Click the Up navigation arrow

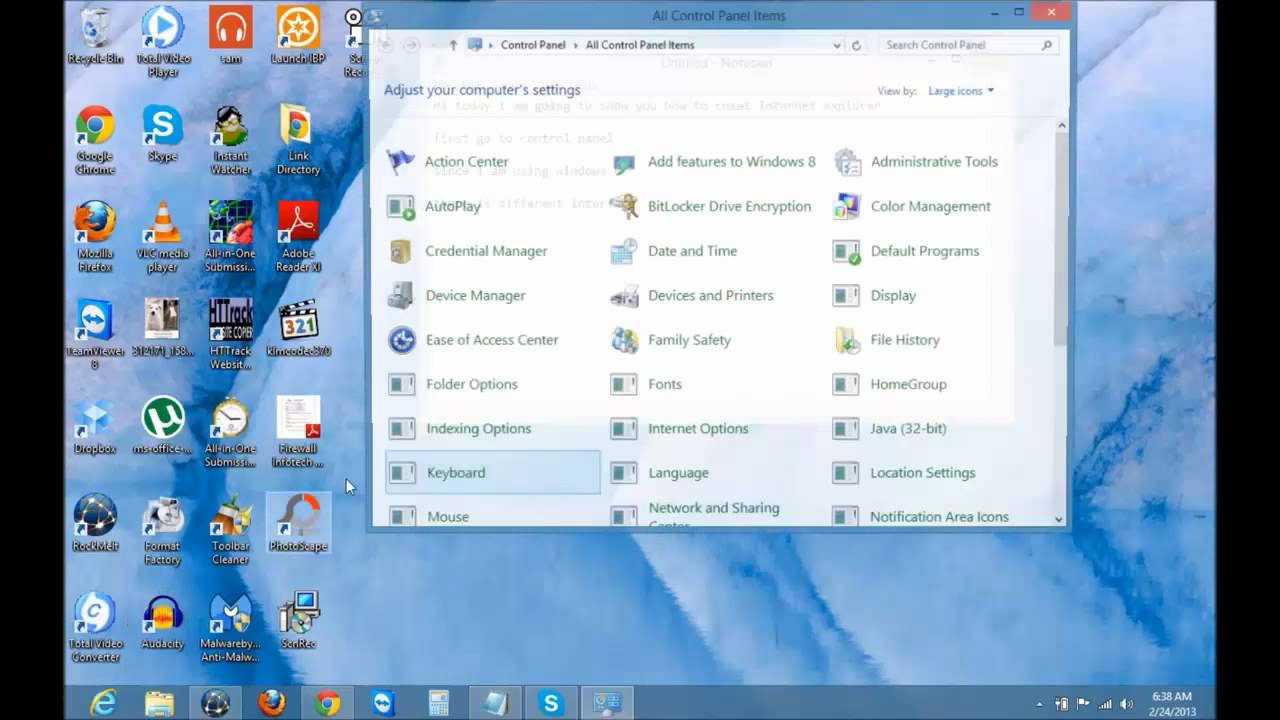[453, 45]
